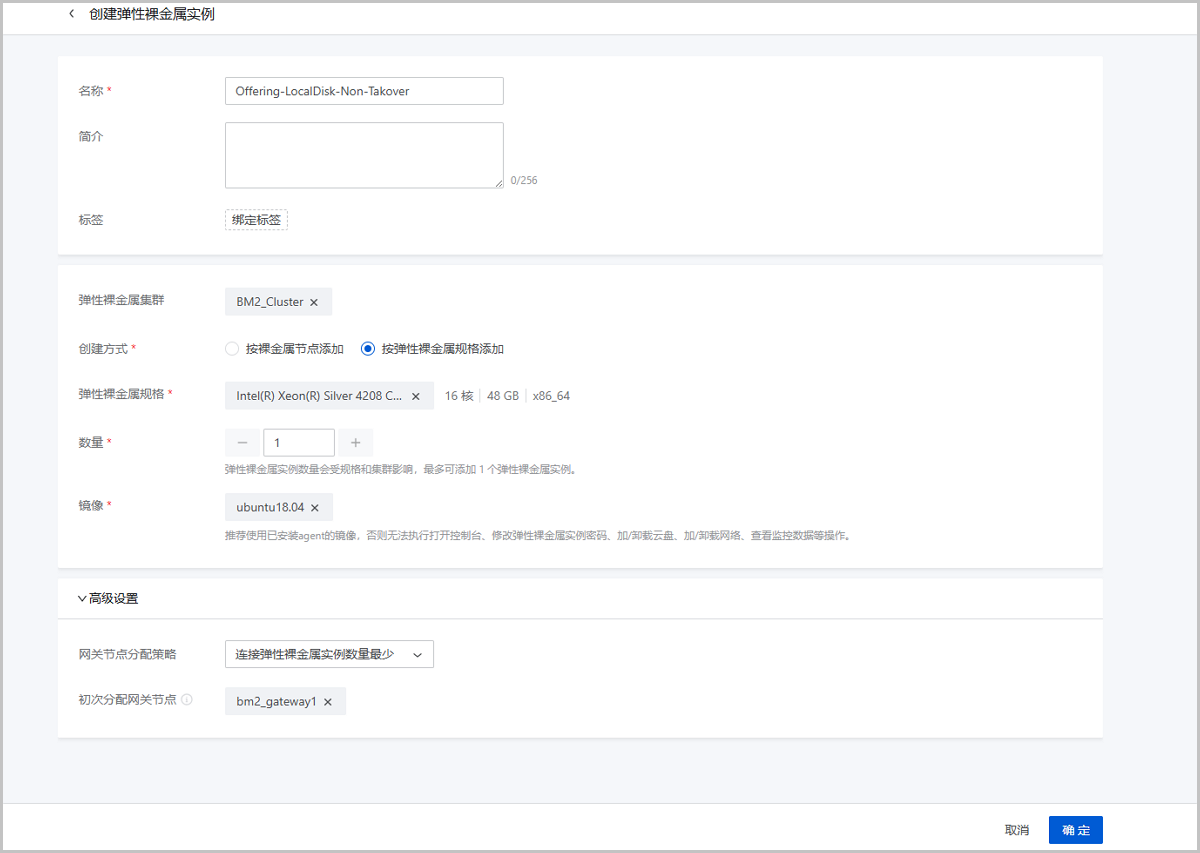Image resolution: width=1200 pixels, height=853 pixels.
Task: Remove the bm2_gateway1 gateway node
Action: [328, 702]
